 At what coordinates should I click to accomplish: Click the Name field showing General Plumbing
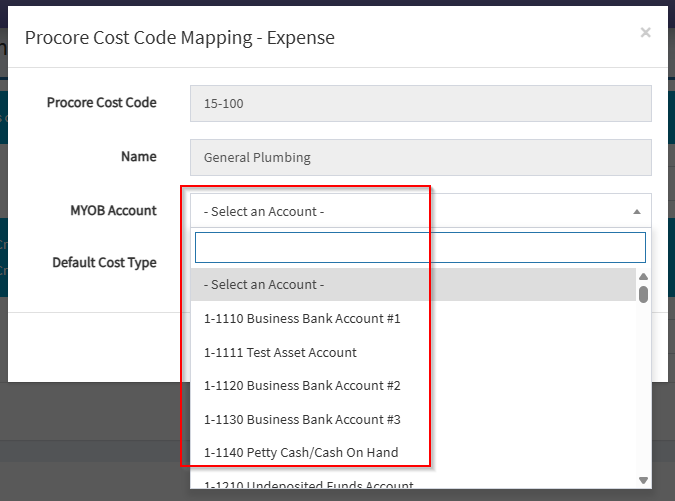421,157
